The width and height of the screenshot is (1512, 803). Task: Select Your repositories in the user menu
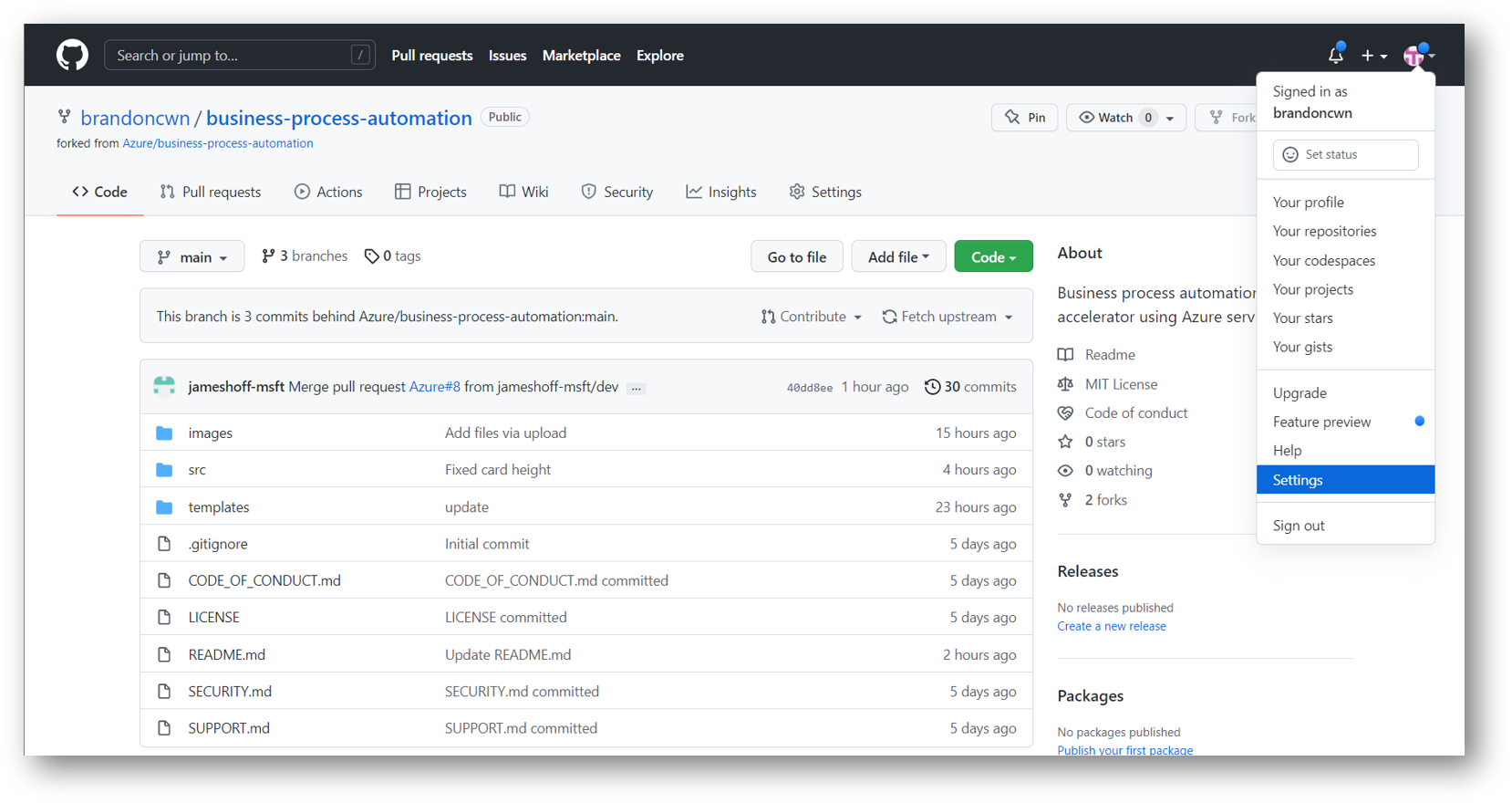coord(1345,232)
